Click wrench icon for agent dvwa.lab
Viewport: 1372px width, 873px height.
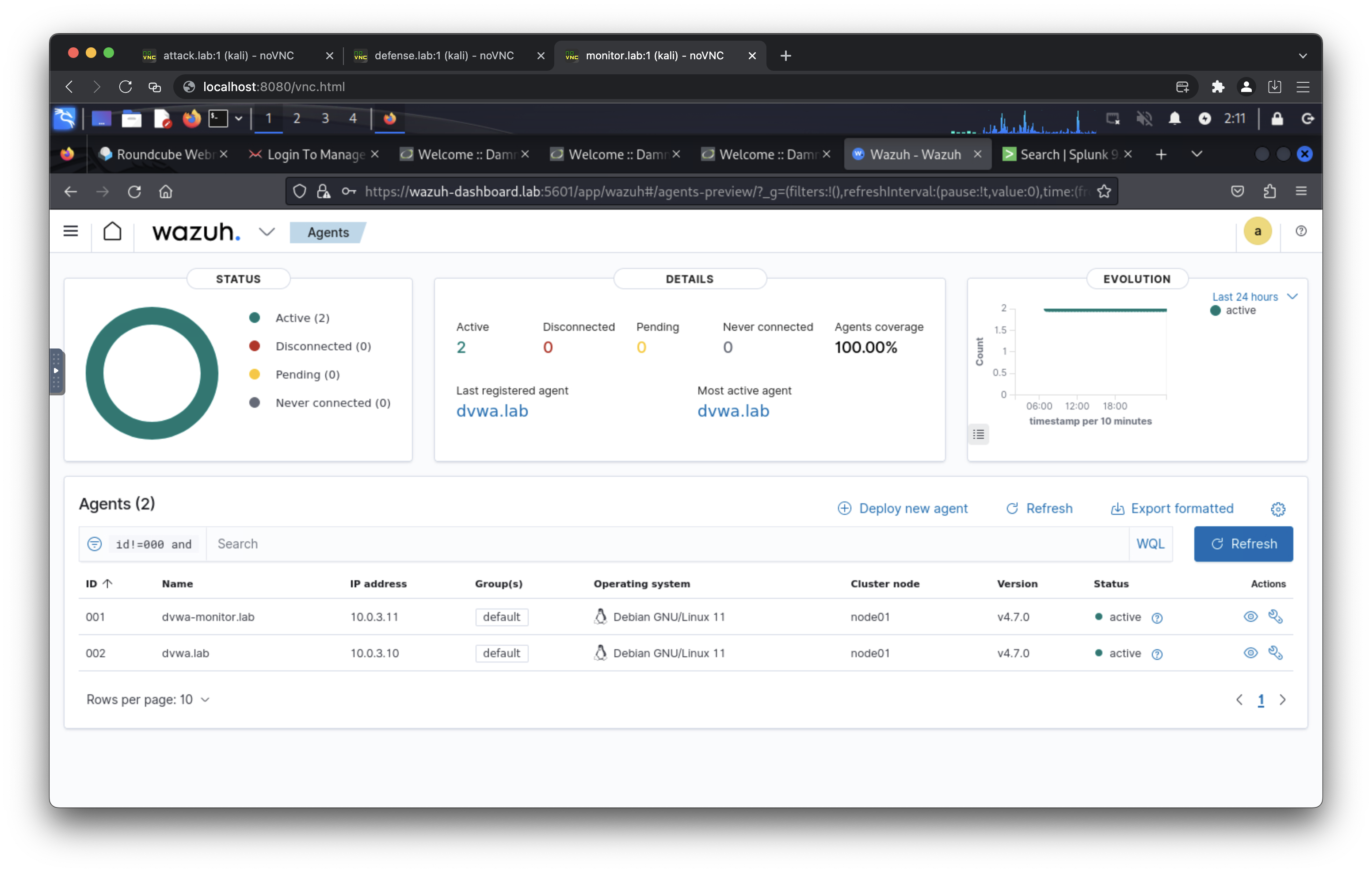(1275, 653)
